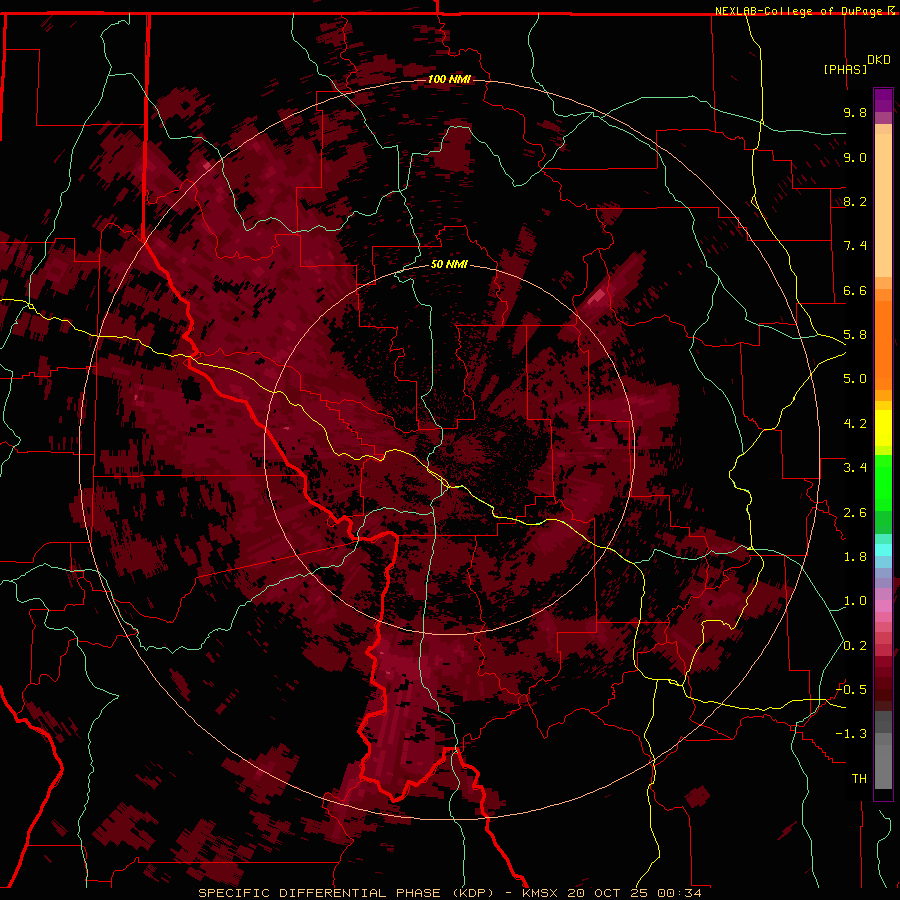Click the 9.0 value on the scale
This screenshot has width=900, height=900.
(855, 157)
